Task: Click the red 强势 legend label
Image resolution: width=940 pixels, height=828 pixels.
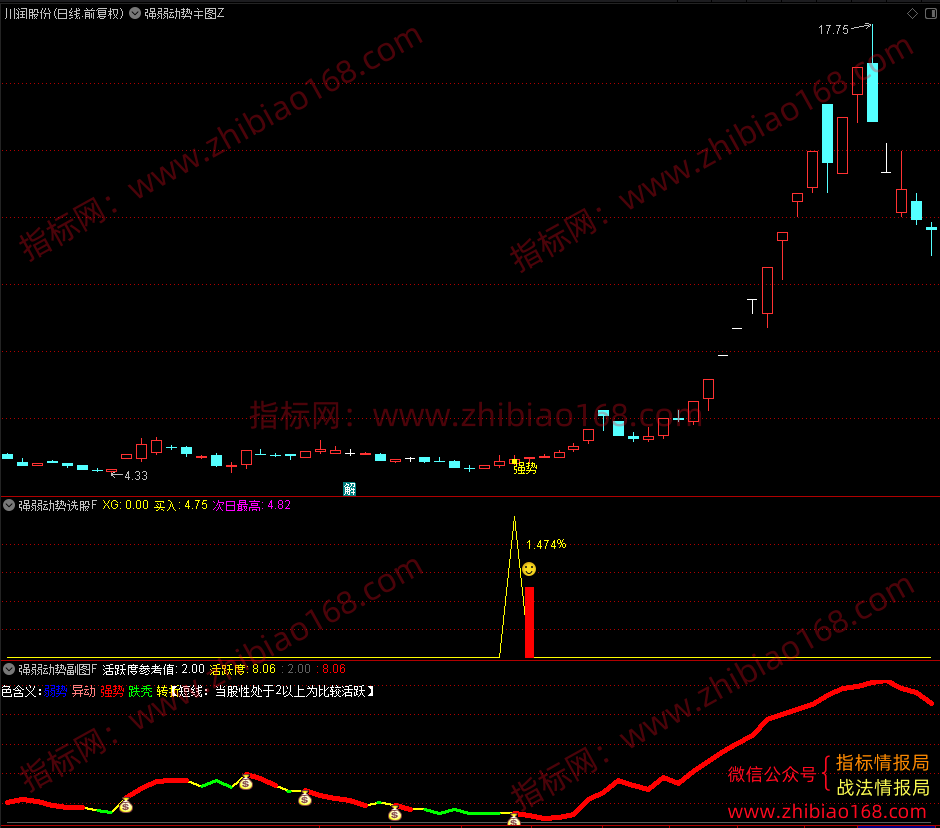Action: pyautogui.click(x=112, y=691)
